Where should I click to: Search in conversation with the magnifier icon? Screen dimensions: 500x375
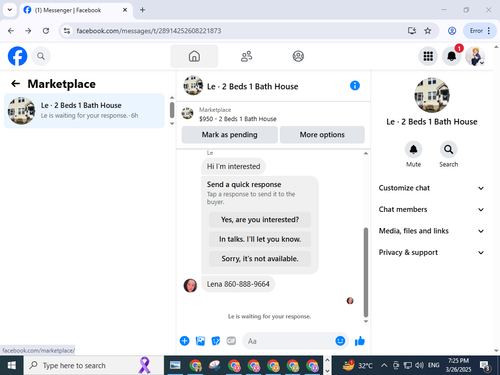pyautogui.click(x=449, y=149)
